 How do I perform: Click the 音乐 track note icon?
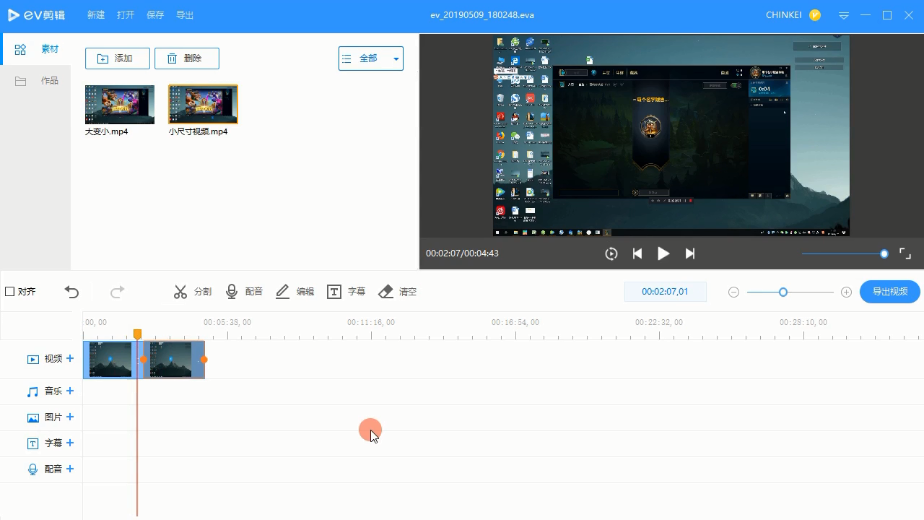(33, 391)
